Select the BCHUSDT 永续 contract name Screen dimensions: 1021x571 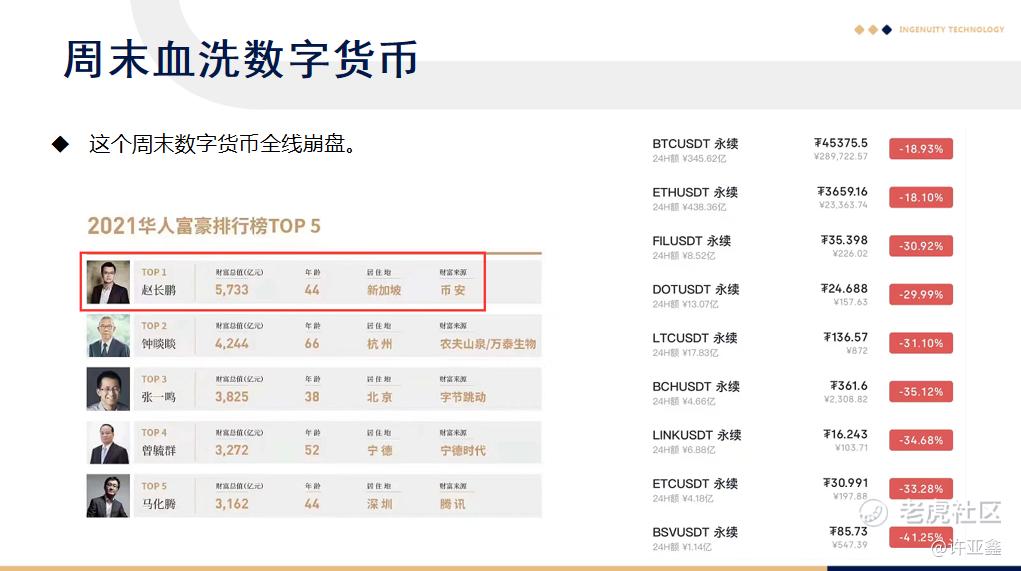pos(696,387)
